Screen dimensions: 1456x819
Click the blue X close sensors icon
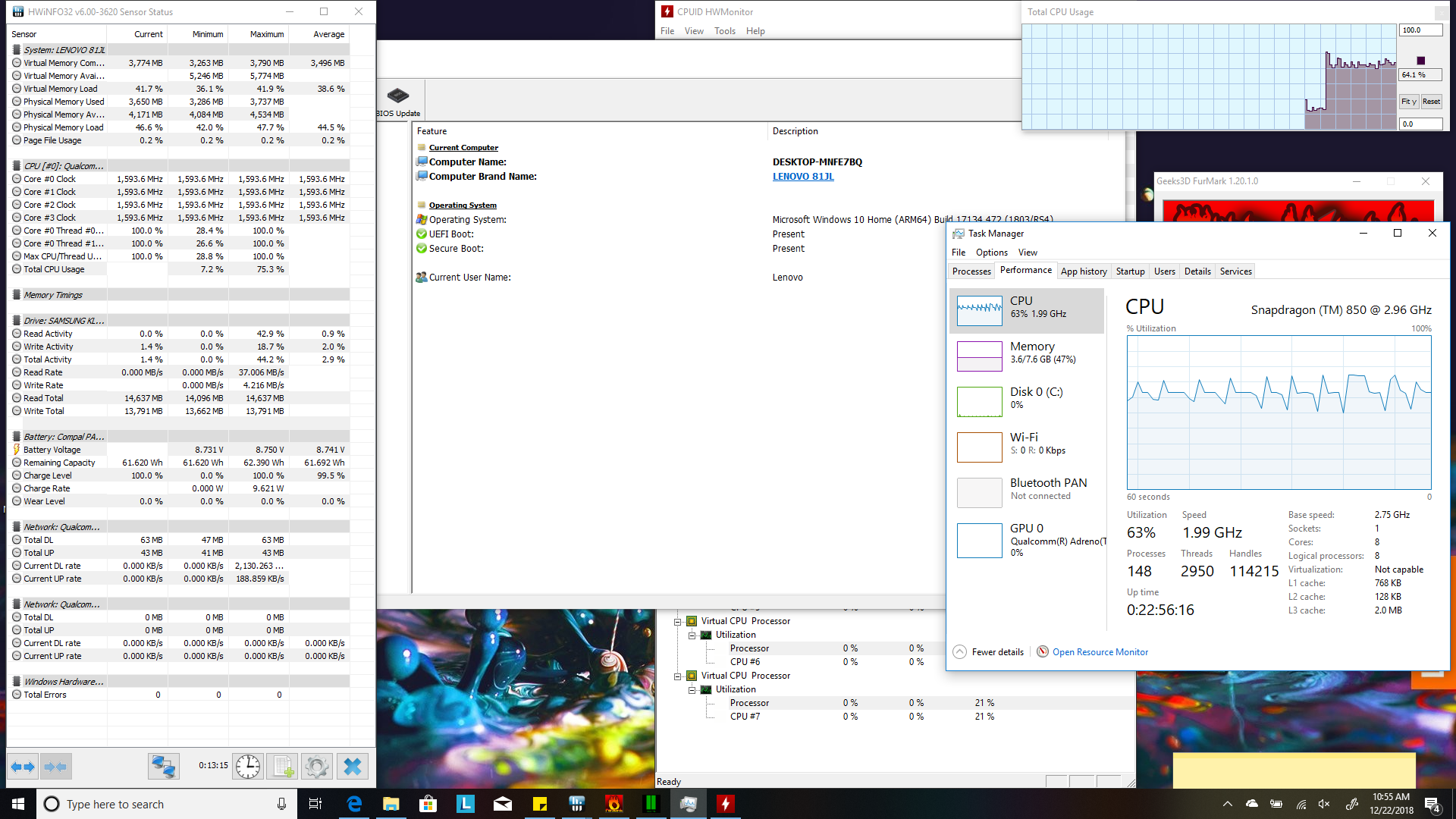(x=352, y=767)
